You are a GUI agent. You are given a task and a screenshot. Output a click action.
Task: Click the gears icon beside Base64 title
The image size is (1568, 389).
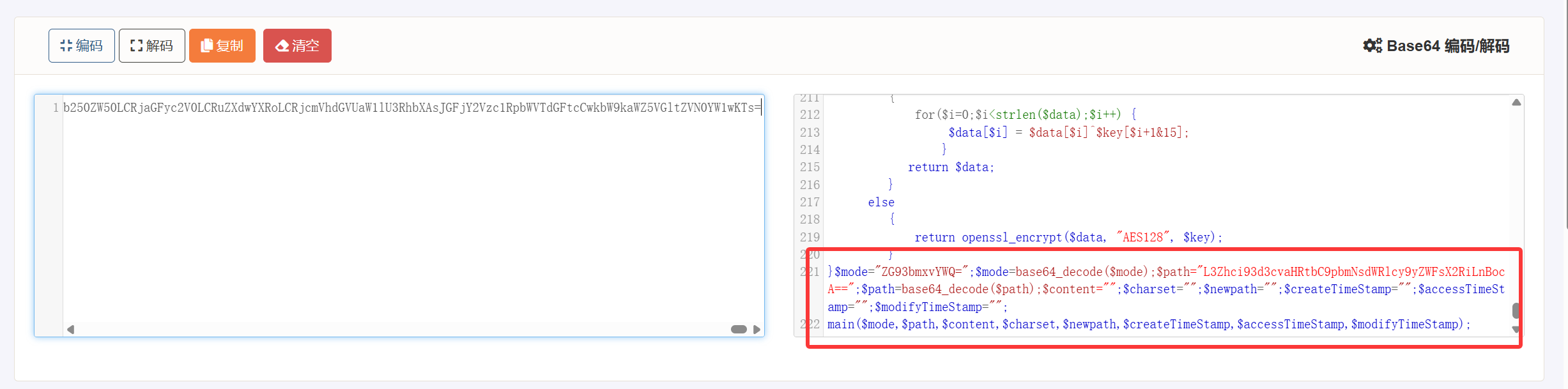pyautogui.click(x=1372, y=45)
